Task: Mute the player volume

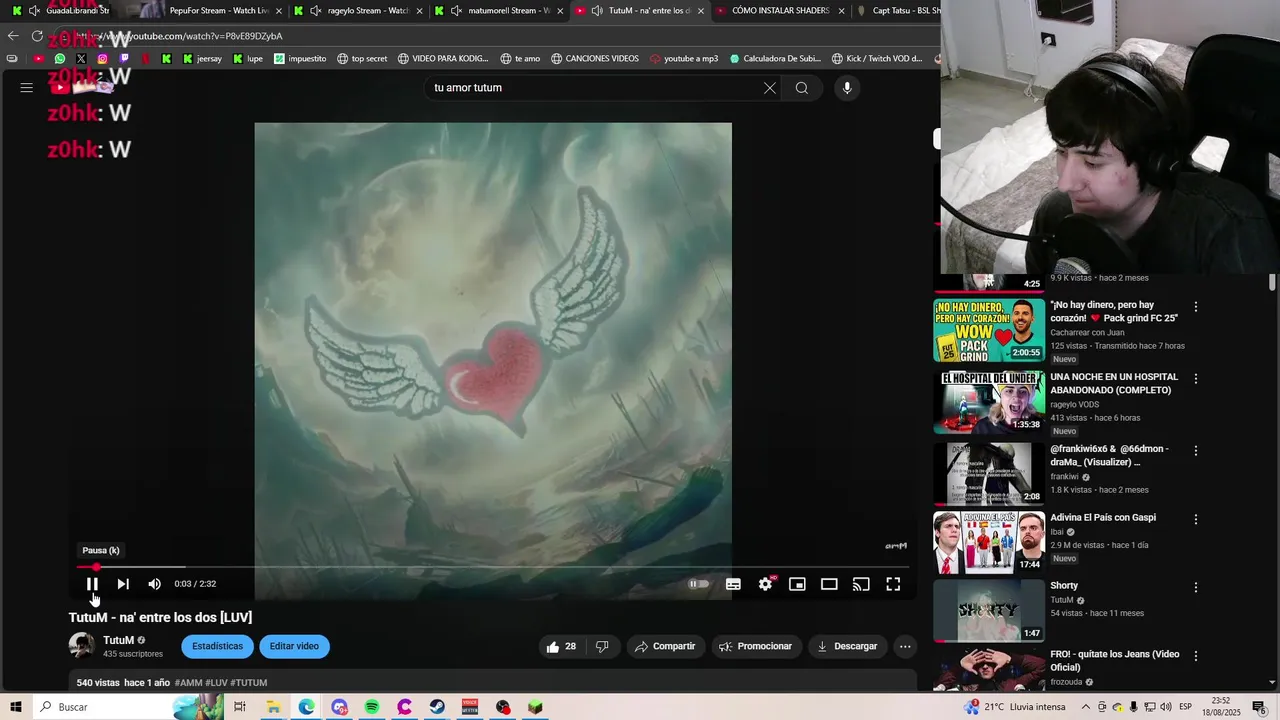Action: tap(154, 584)
